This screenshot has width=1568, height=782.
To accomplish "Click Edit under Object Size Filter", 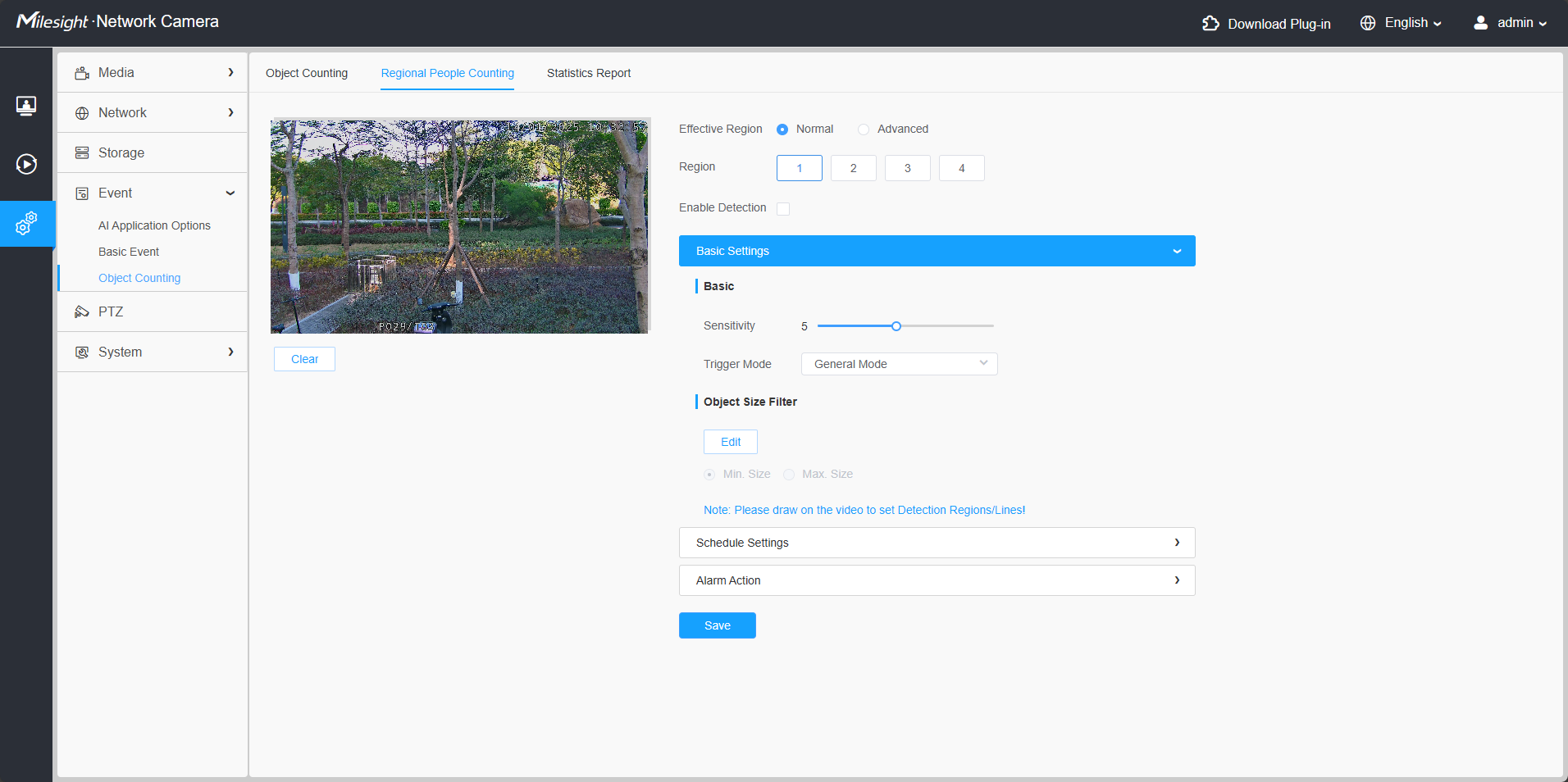I will click(x=731, y=442).
